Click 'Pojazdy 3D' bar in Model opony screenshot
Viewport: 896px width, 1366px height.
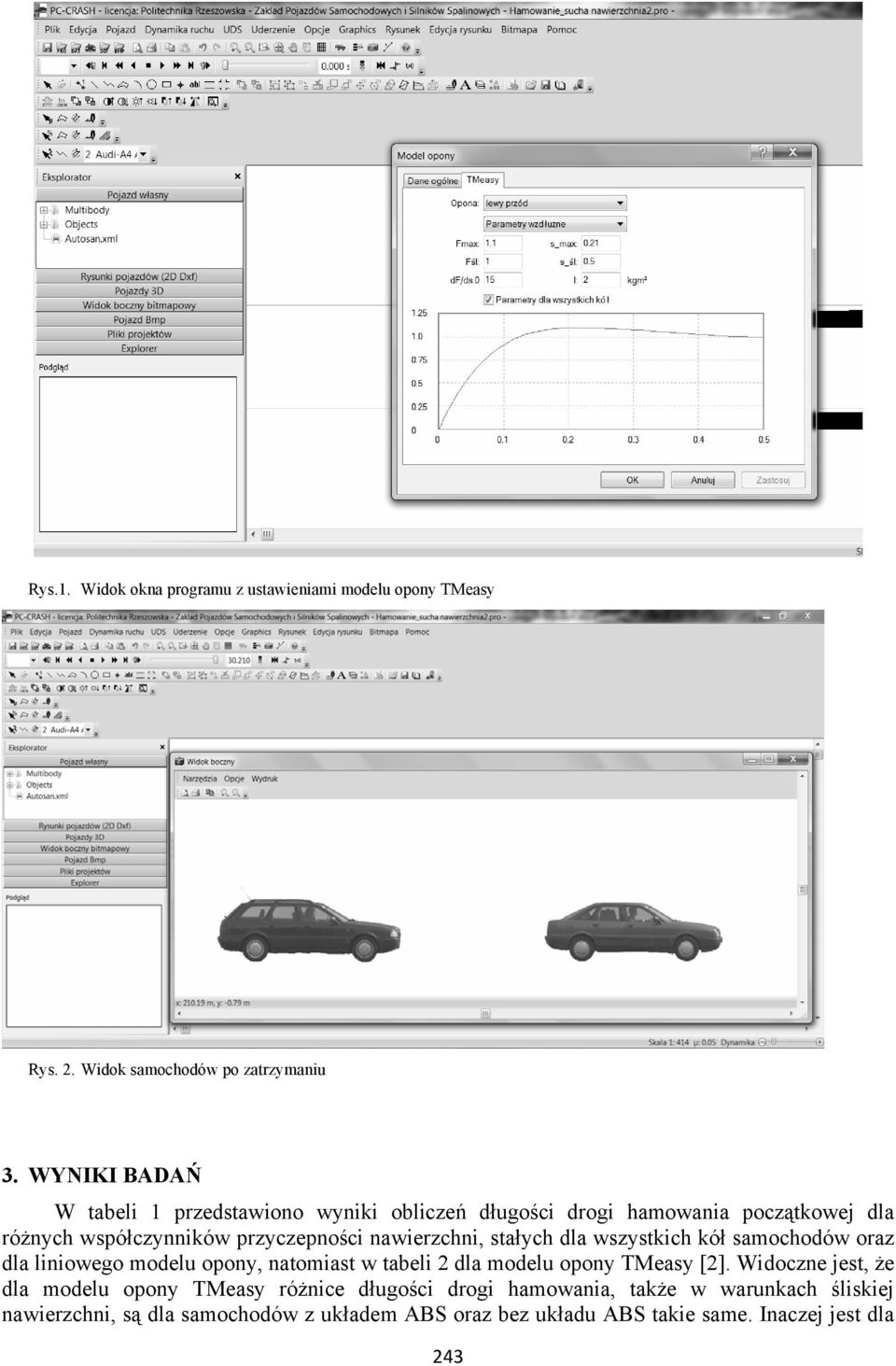point(139,291)
